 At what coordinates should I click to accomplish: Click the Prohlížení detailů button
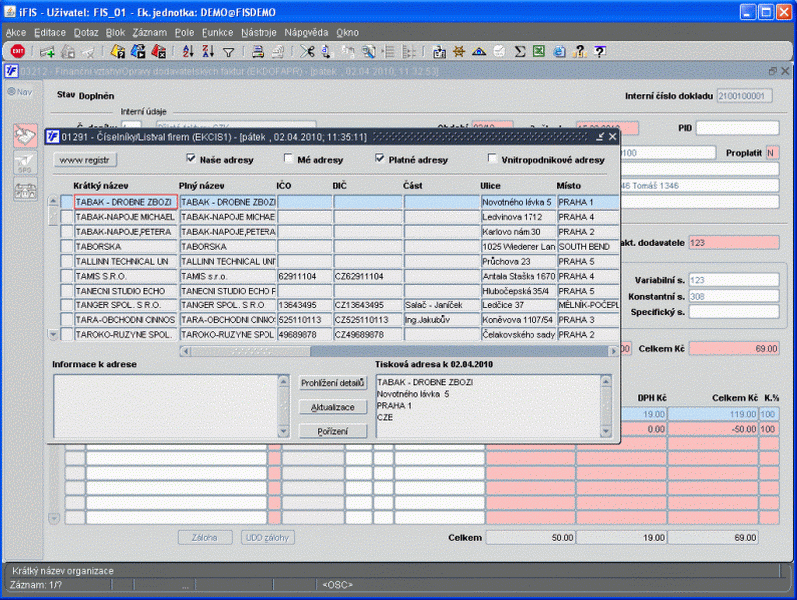(x=333, y=383)
